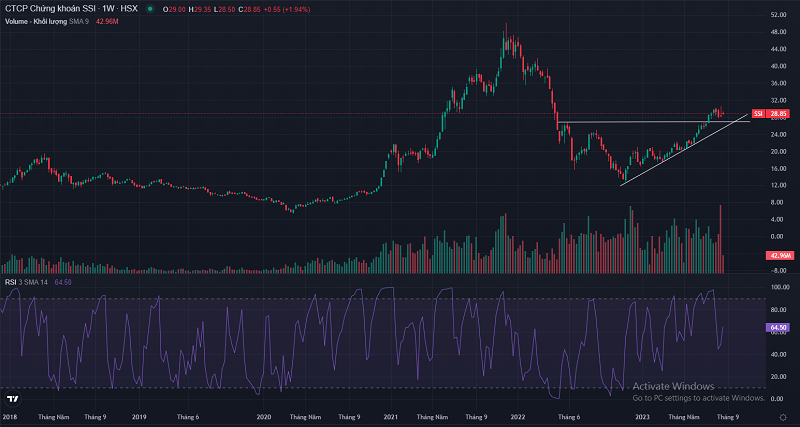The height and width of the screenshot is (427, 800).
Task: Click the 52.00 level on price scale
Action: (x=776, y=16)
